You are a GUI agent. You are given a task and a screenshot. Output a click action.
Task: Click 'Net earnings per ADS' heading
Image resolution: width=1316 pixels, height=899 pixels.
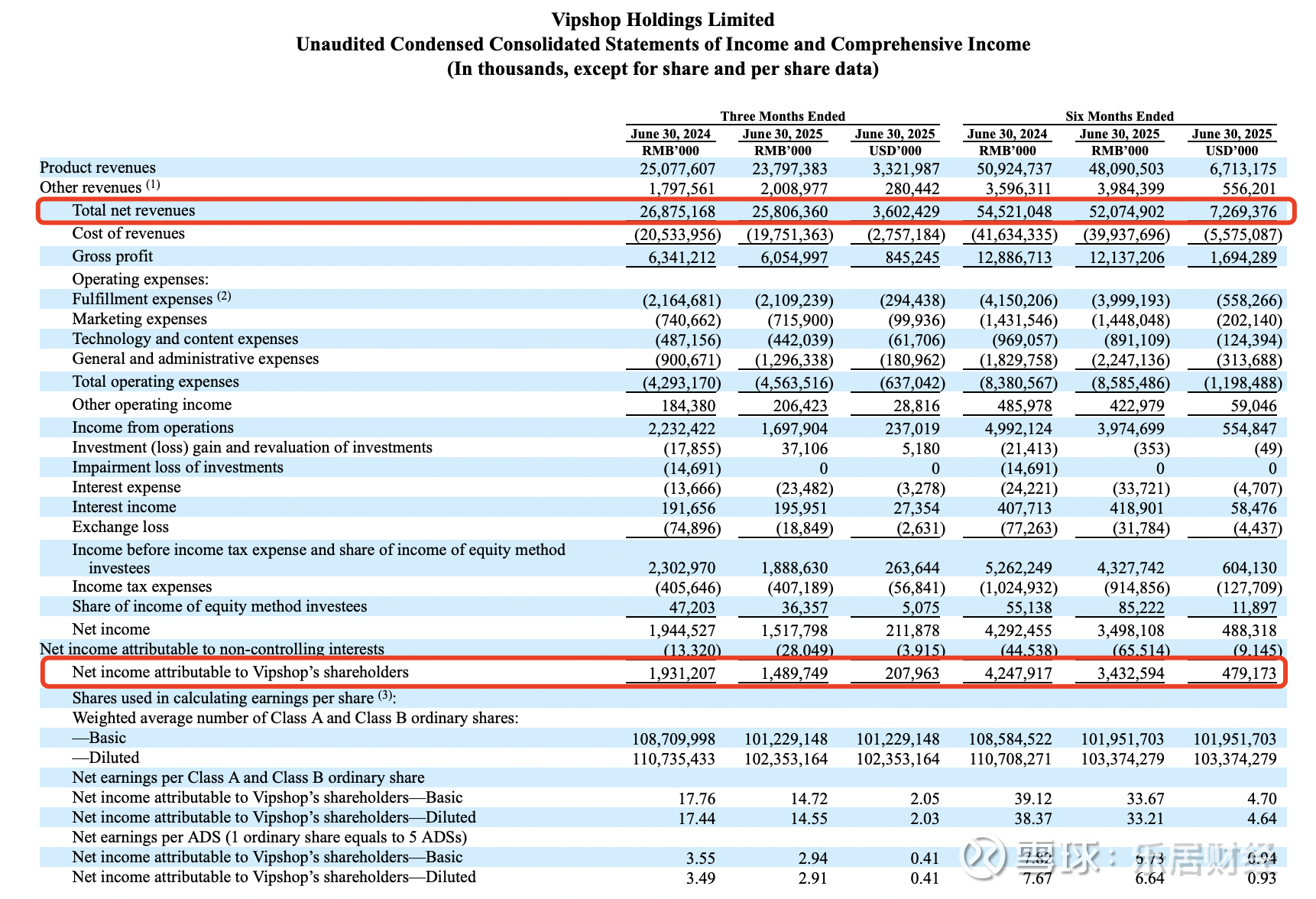tap(269, 837)
